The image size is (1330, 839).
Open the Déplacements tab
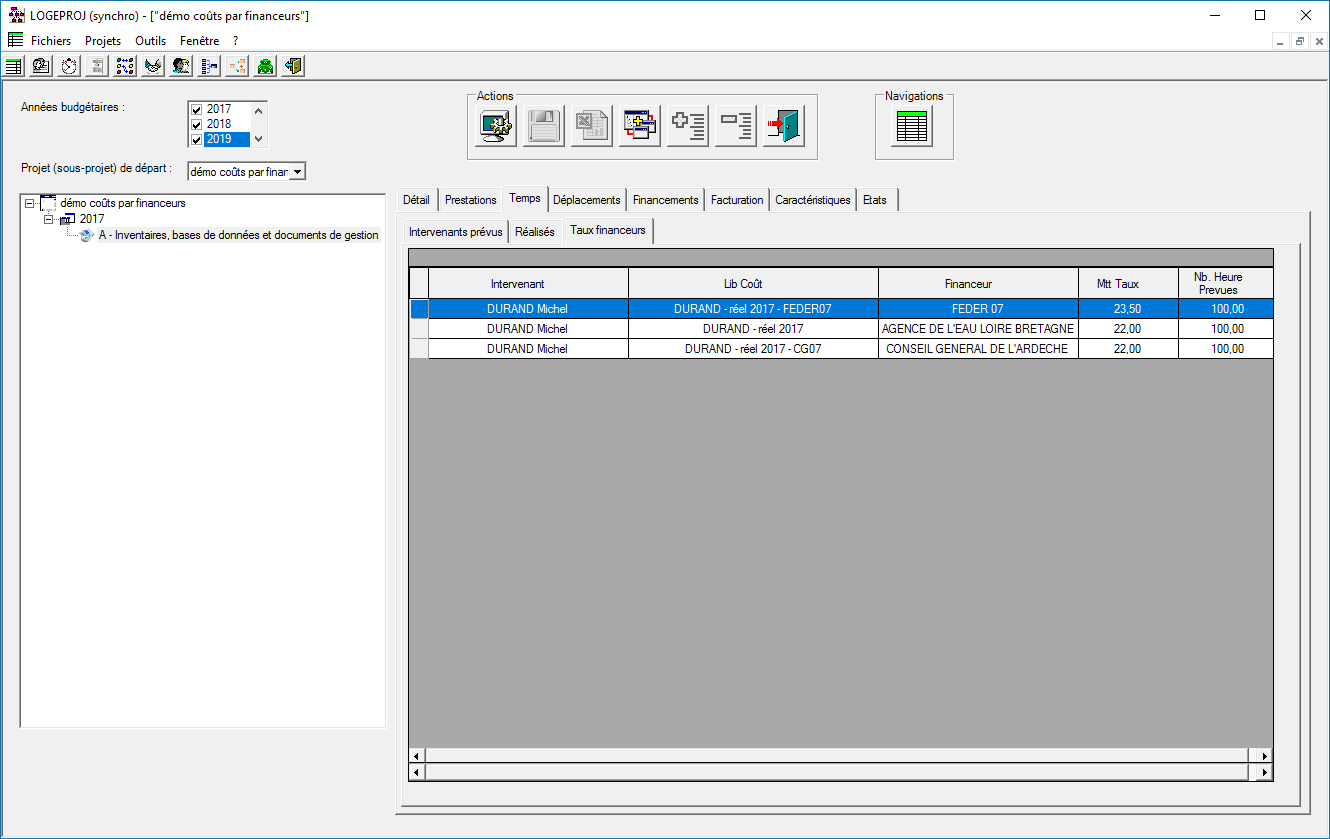[587, 200]
